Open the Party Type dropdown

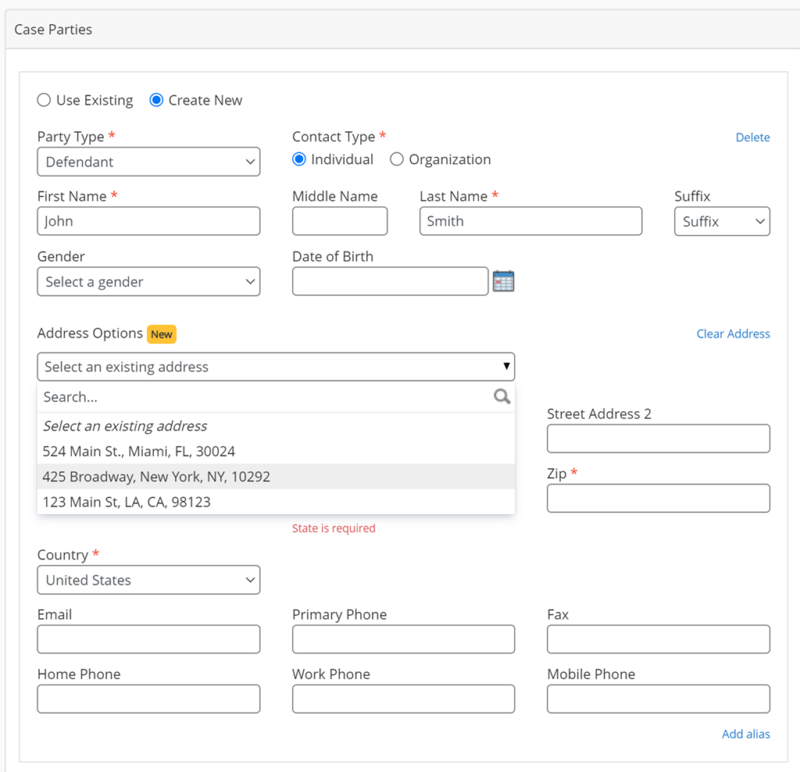click(148, 162)
